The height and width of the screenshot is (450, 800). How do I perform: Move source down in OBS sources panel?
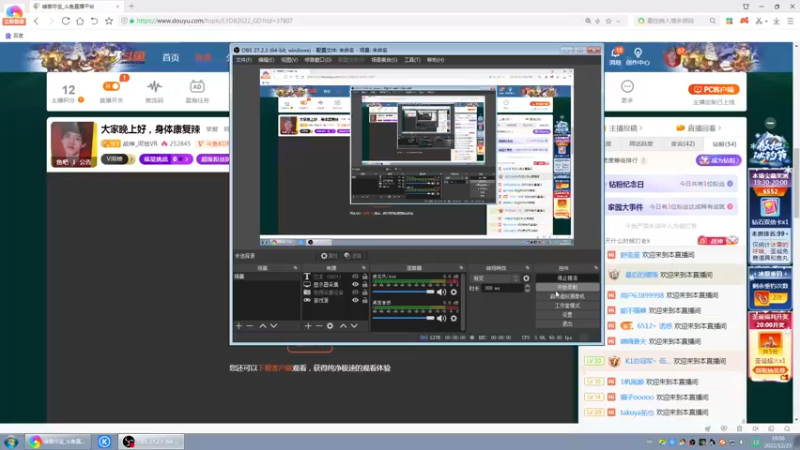point(354,326)
